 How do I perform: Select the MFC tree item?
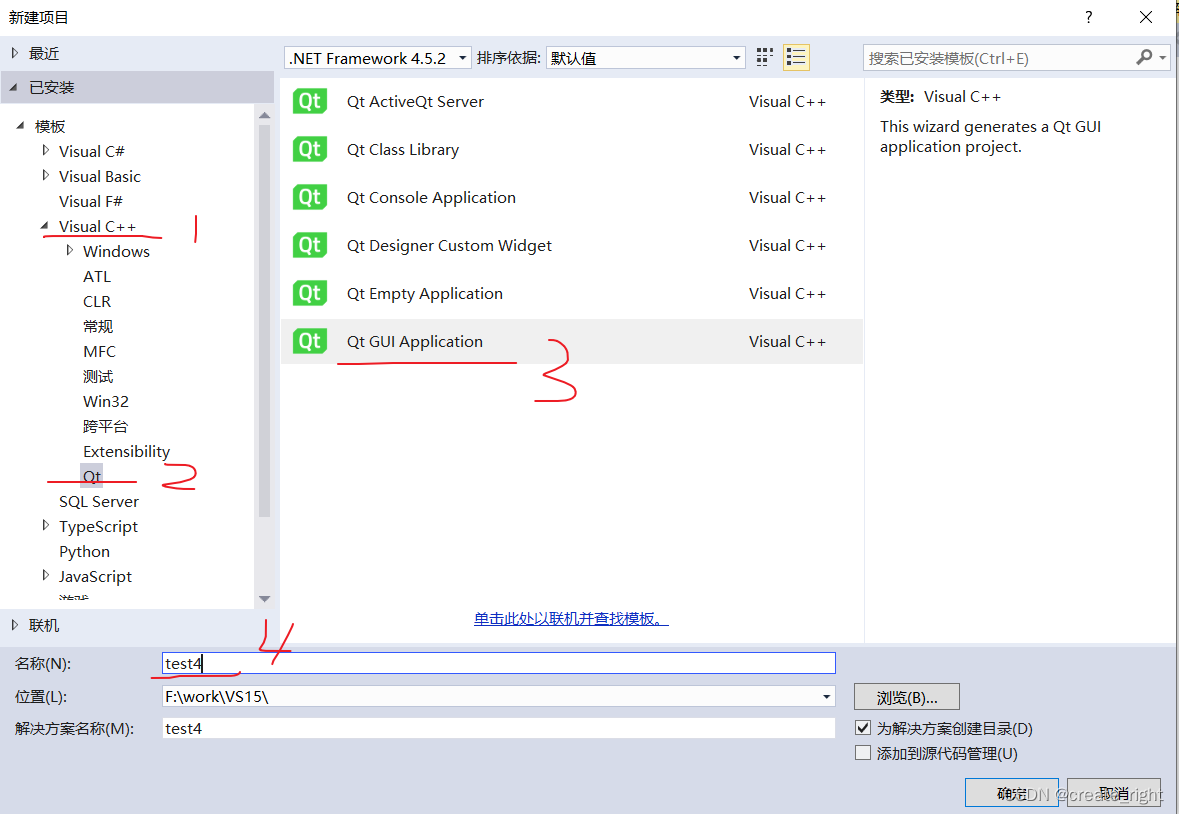[99, 351]
